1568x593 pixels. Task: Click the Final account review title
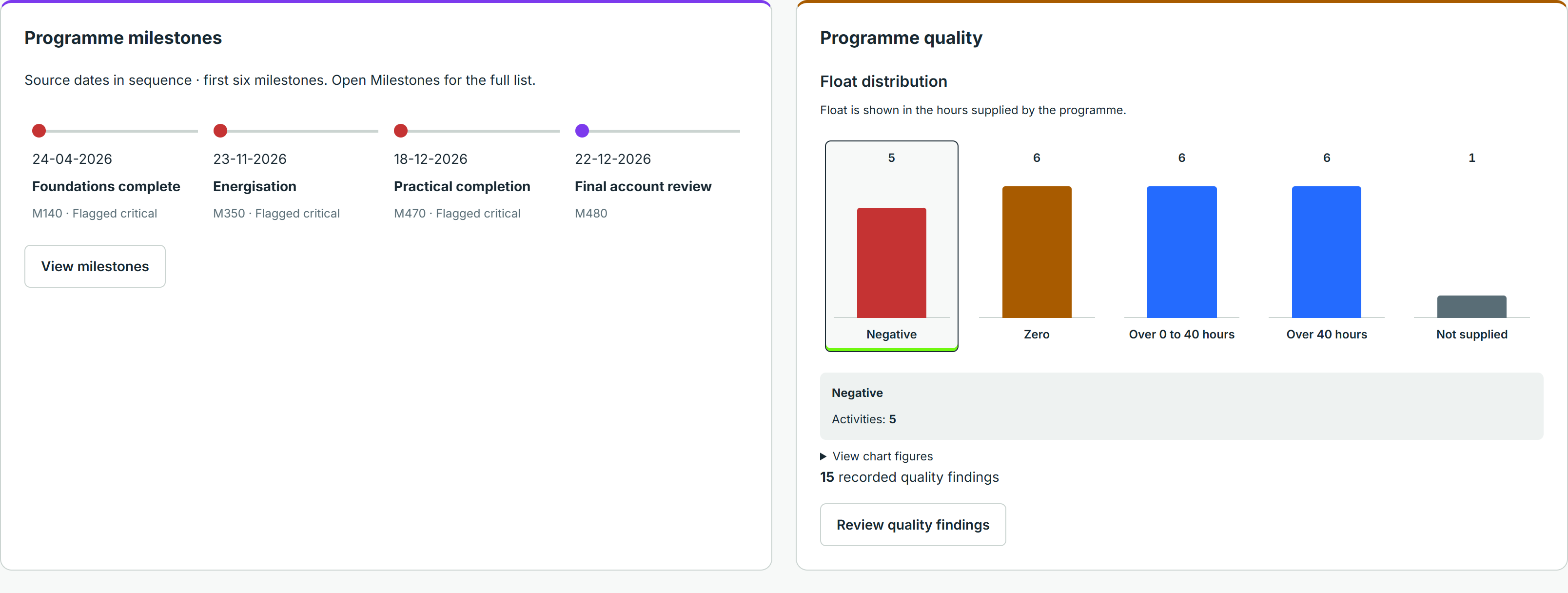click(643, 186)
